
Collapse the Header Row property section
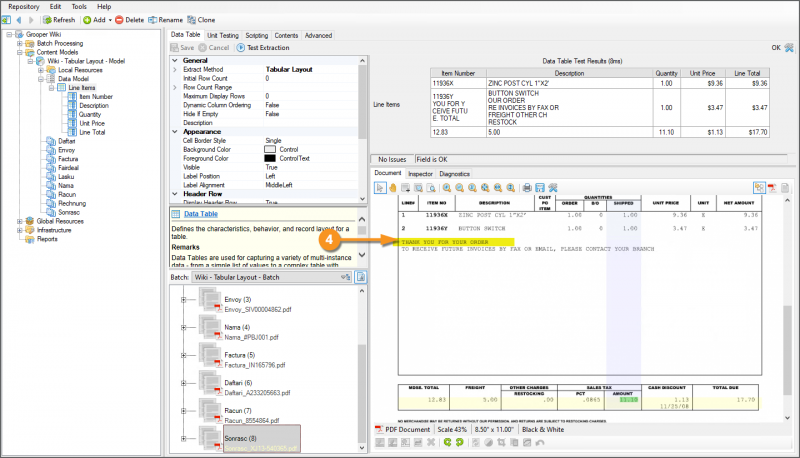point(175,194)
